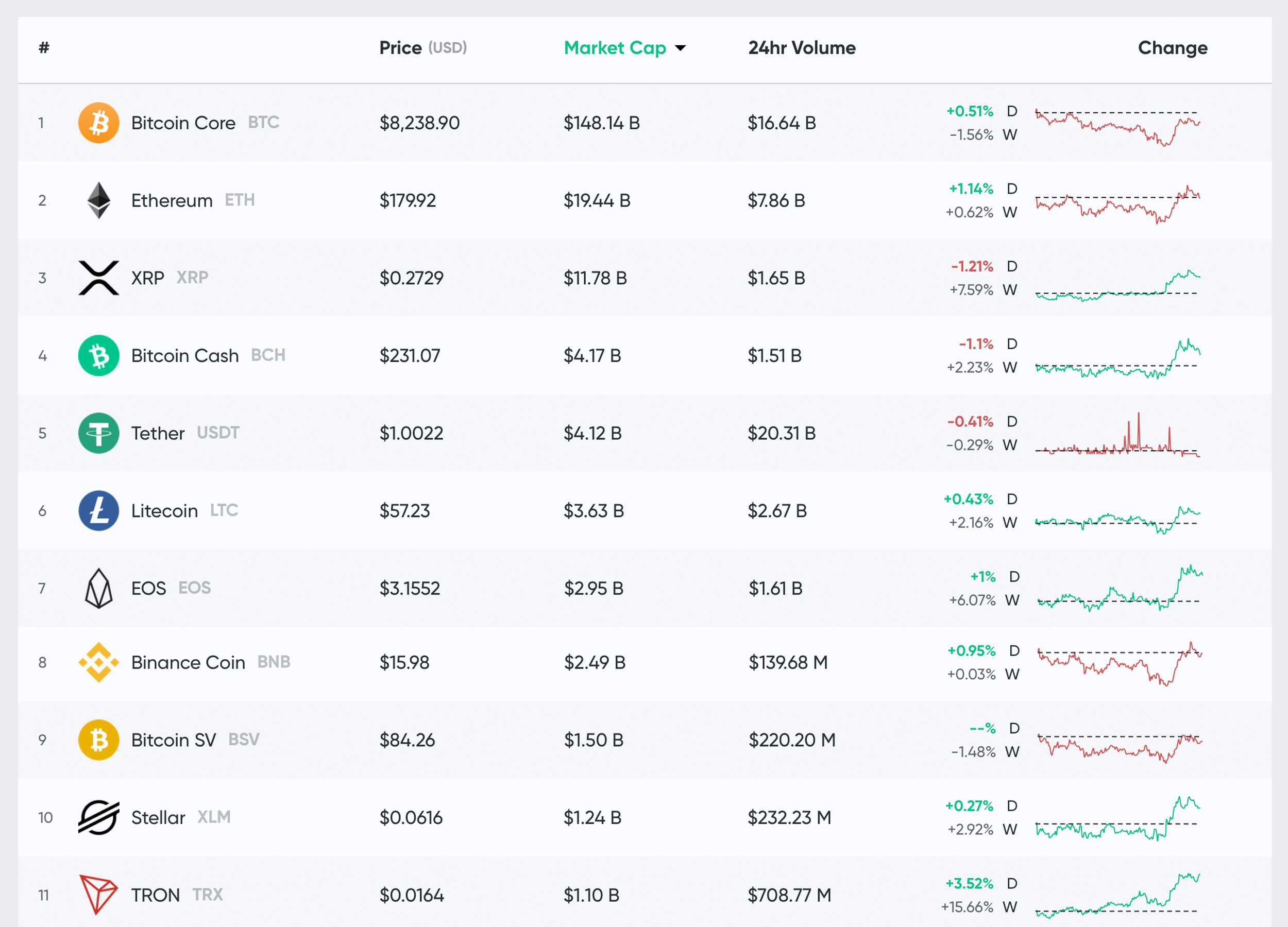Click the +6.07% weekly change value

[973, 600]
